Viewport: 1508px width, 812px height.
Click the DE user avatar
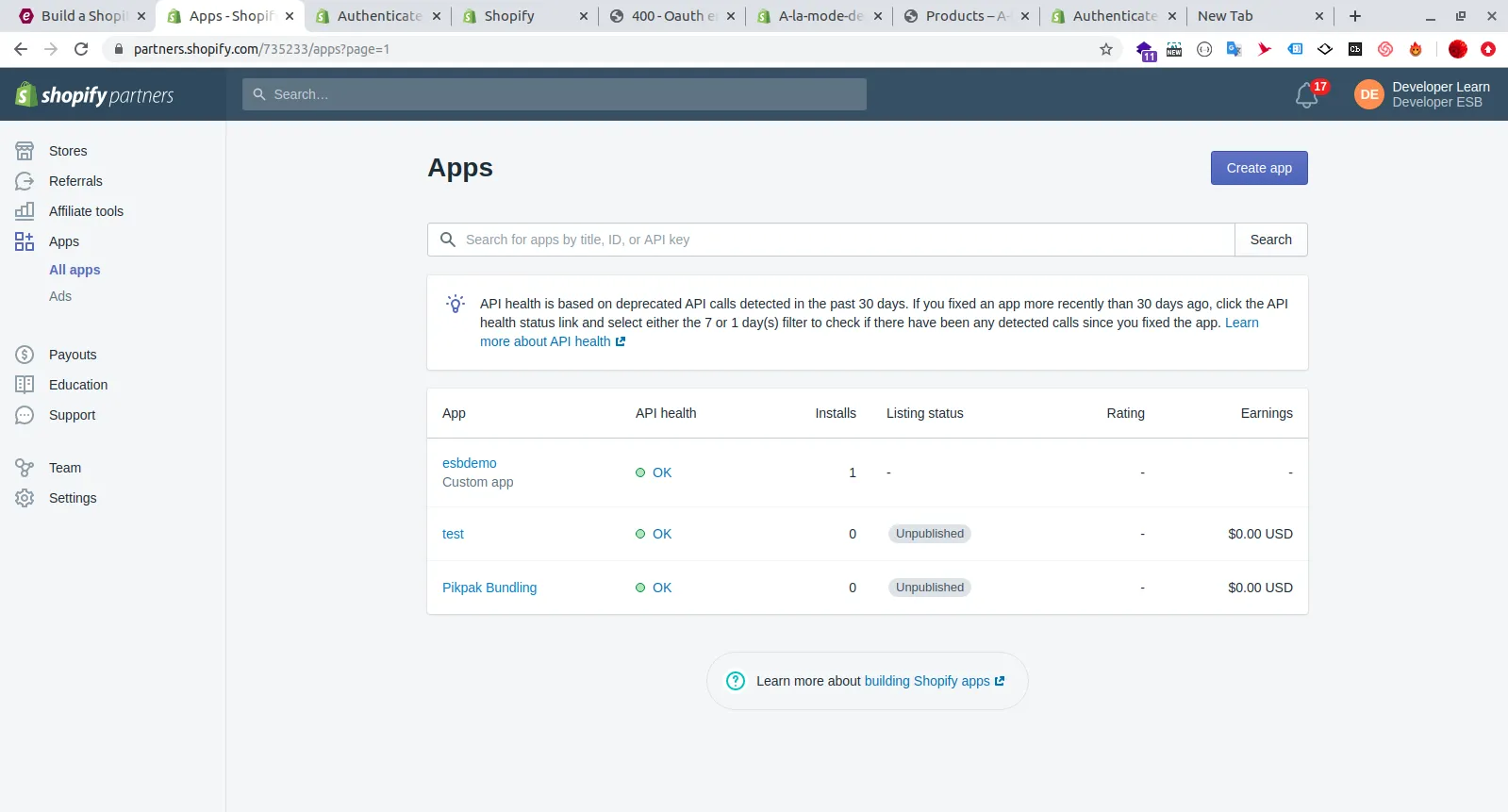1368,94
